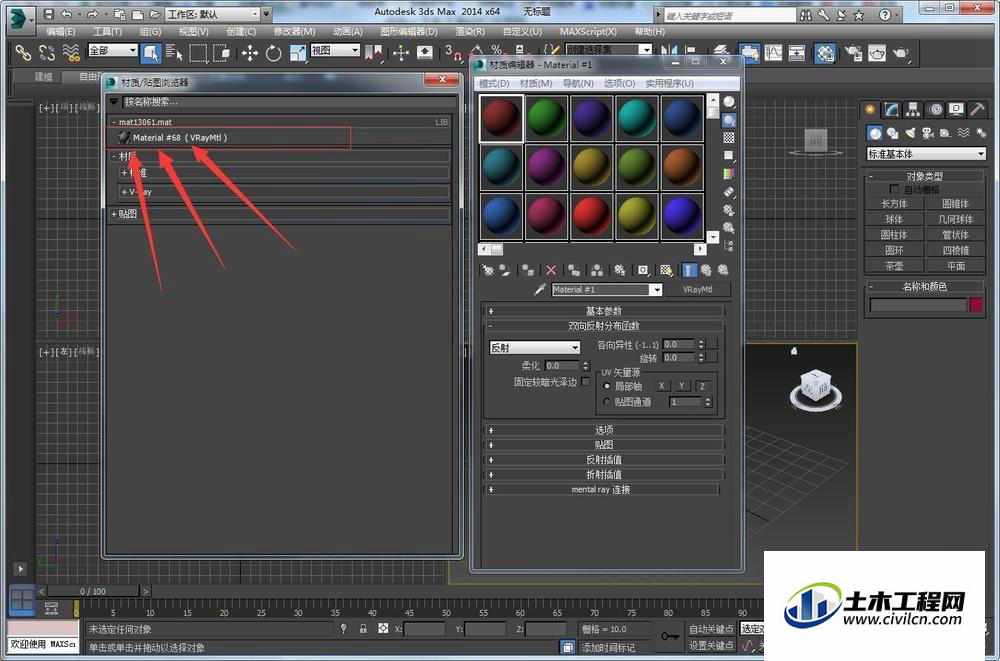Open the 渲染(R) menu
Screen dimensions: 1000x661
pos(470,31)
